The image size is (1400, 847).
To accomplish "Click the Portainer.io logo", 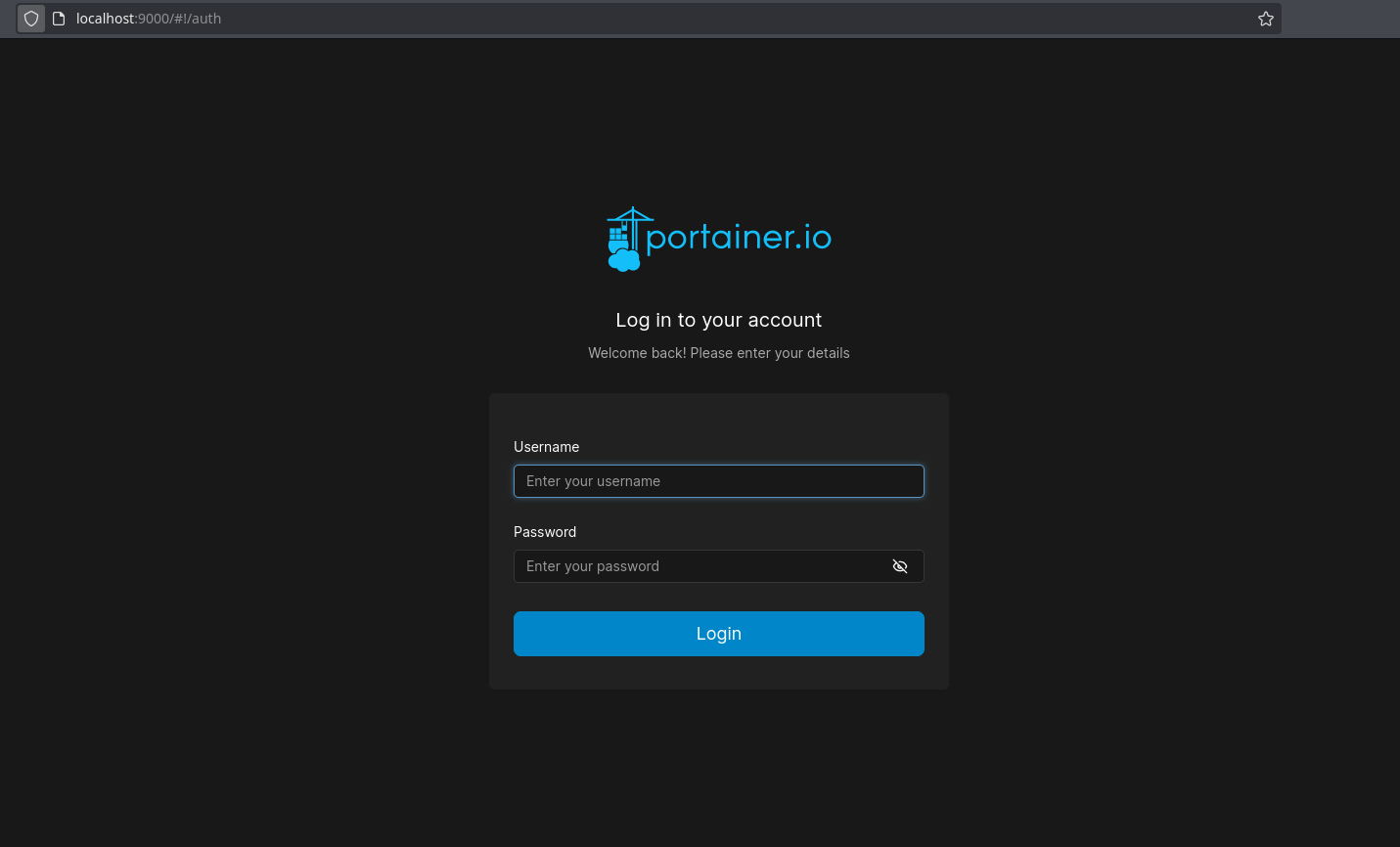I will 718,239.
